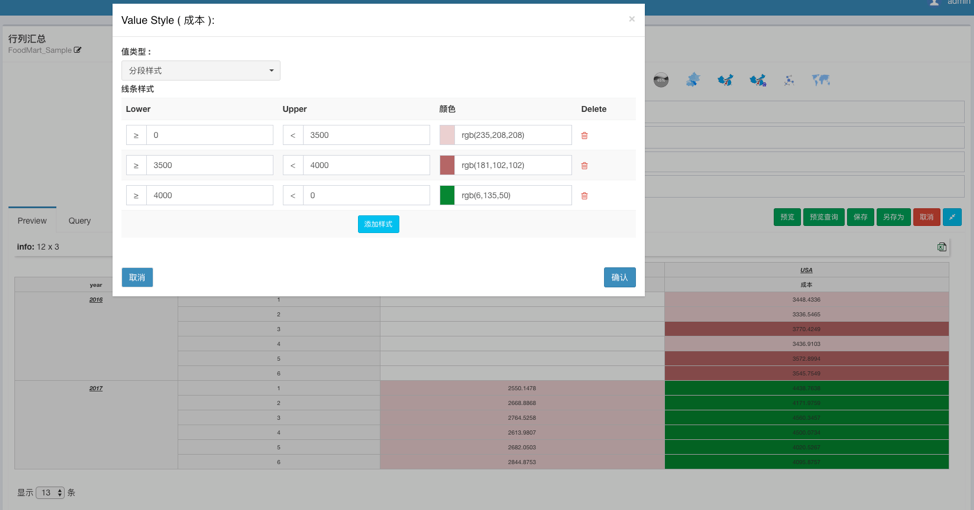Switch to the Preview tab
This screenshot has width=974, height=510.
32,221
